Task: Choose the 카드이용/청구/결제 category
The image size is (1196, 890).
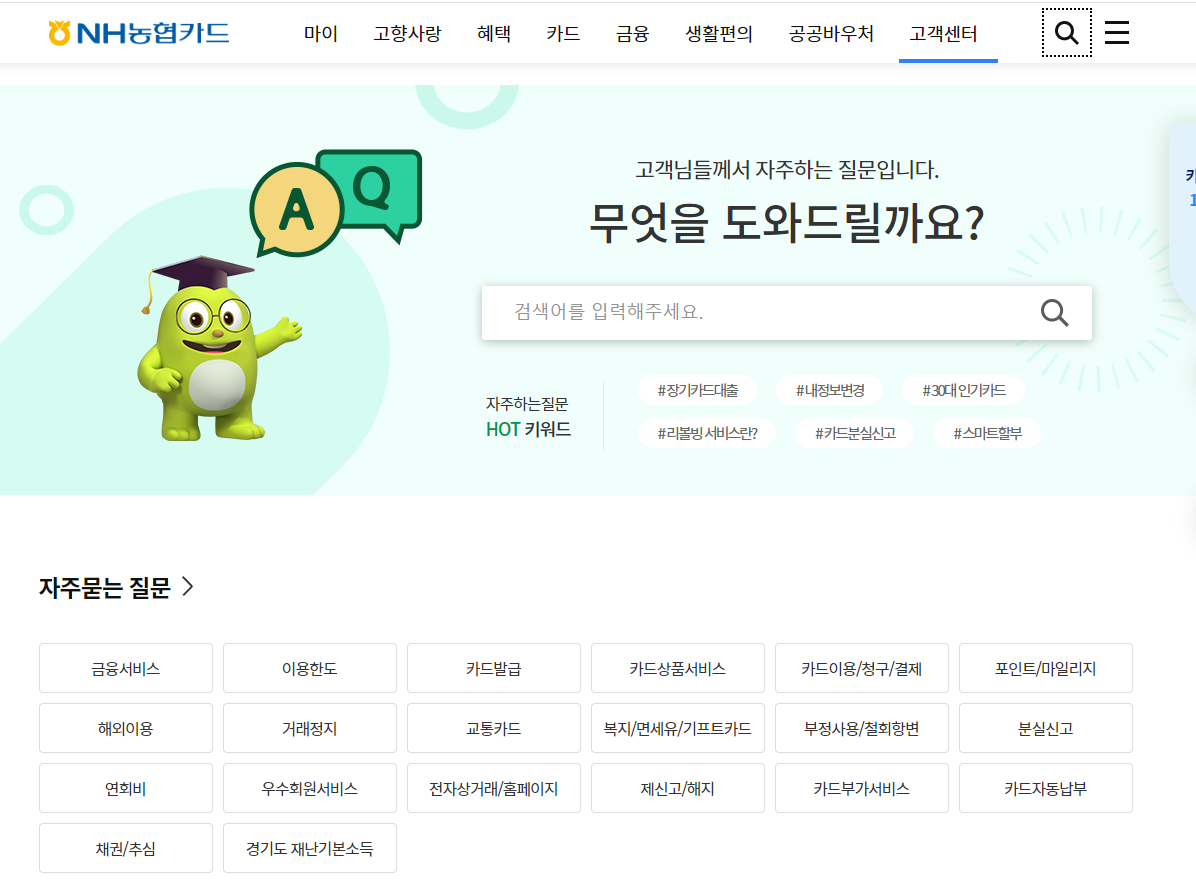Action: tap(862, 668)
